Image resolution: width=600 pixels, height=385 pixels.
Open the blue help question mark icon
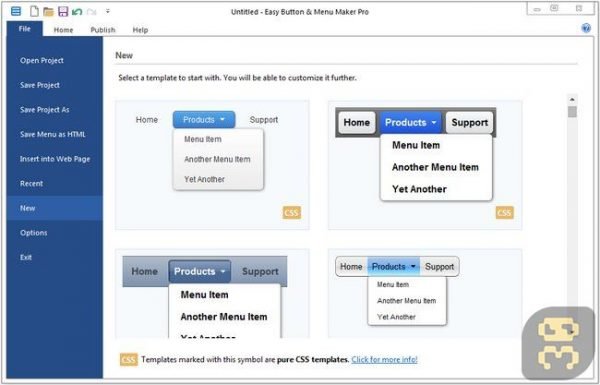586,28
